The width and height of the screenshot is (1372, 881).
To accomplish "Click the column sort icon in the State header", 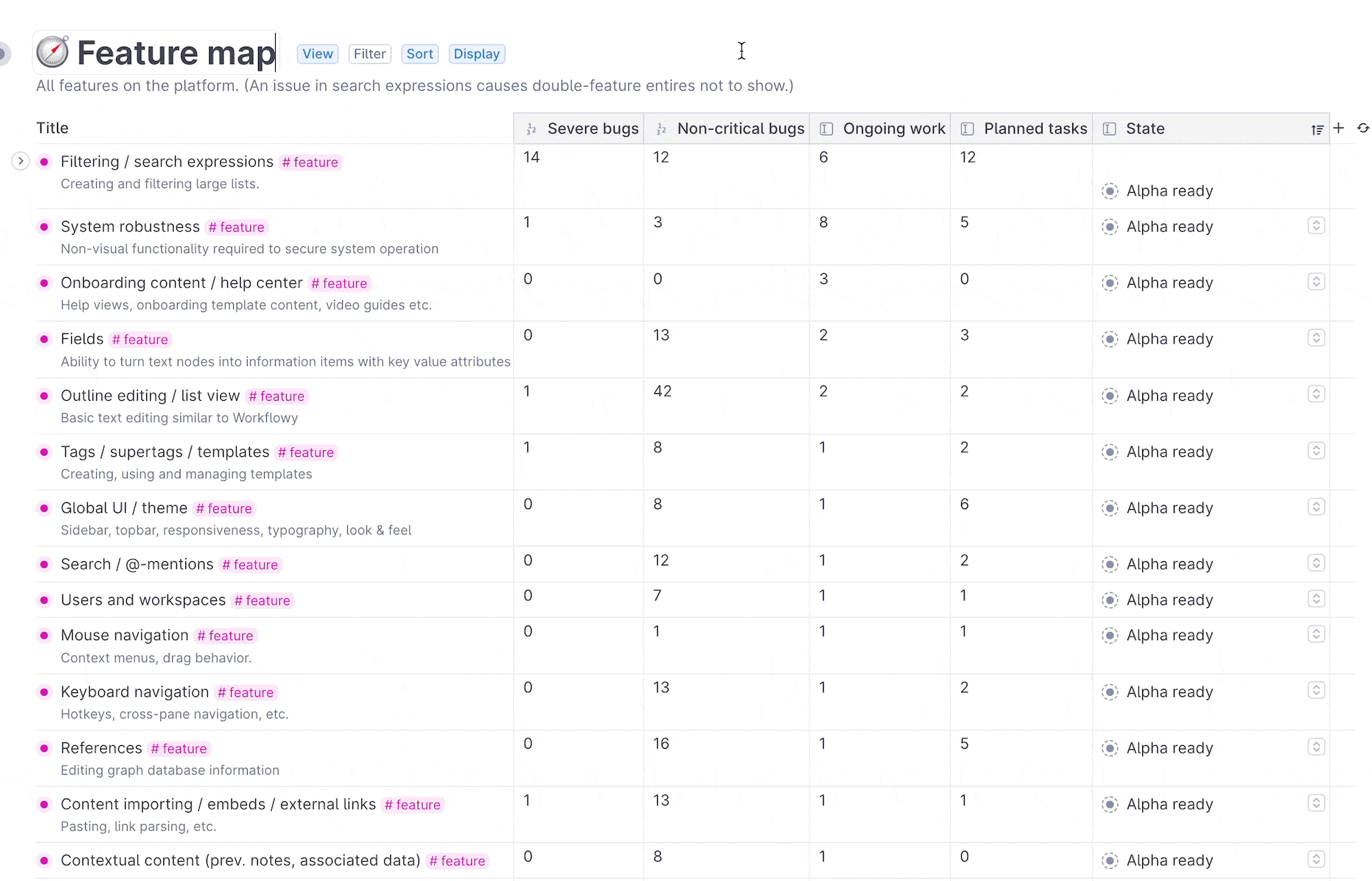I will coord(1317,129).
